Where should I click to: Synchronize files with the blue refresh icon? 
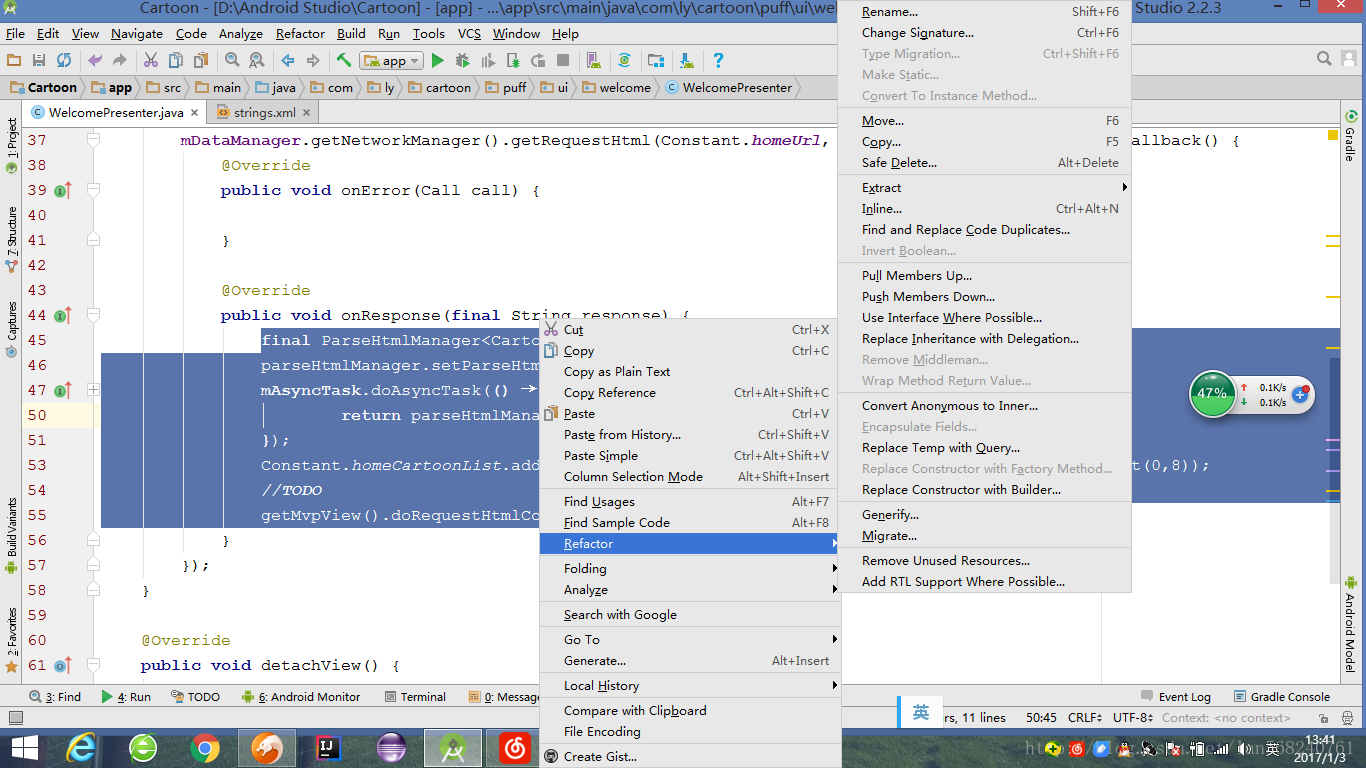point(64,60)
